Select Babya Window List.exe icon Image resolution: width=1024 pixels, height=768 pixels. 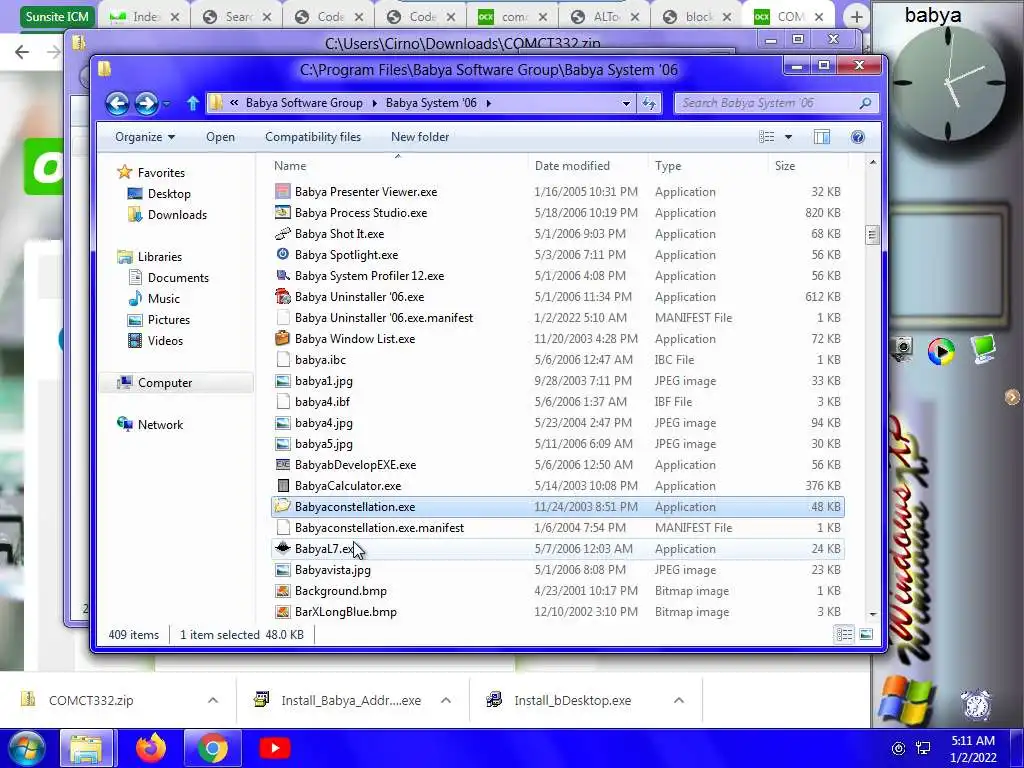(x=283, y=338)
